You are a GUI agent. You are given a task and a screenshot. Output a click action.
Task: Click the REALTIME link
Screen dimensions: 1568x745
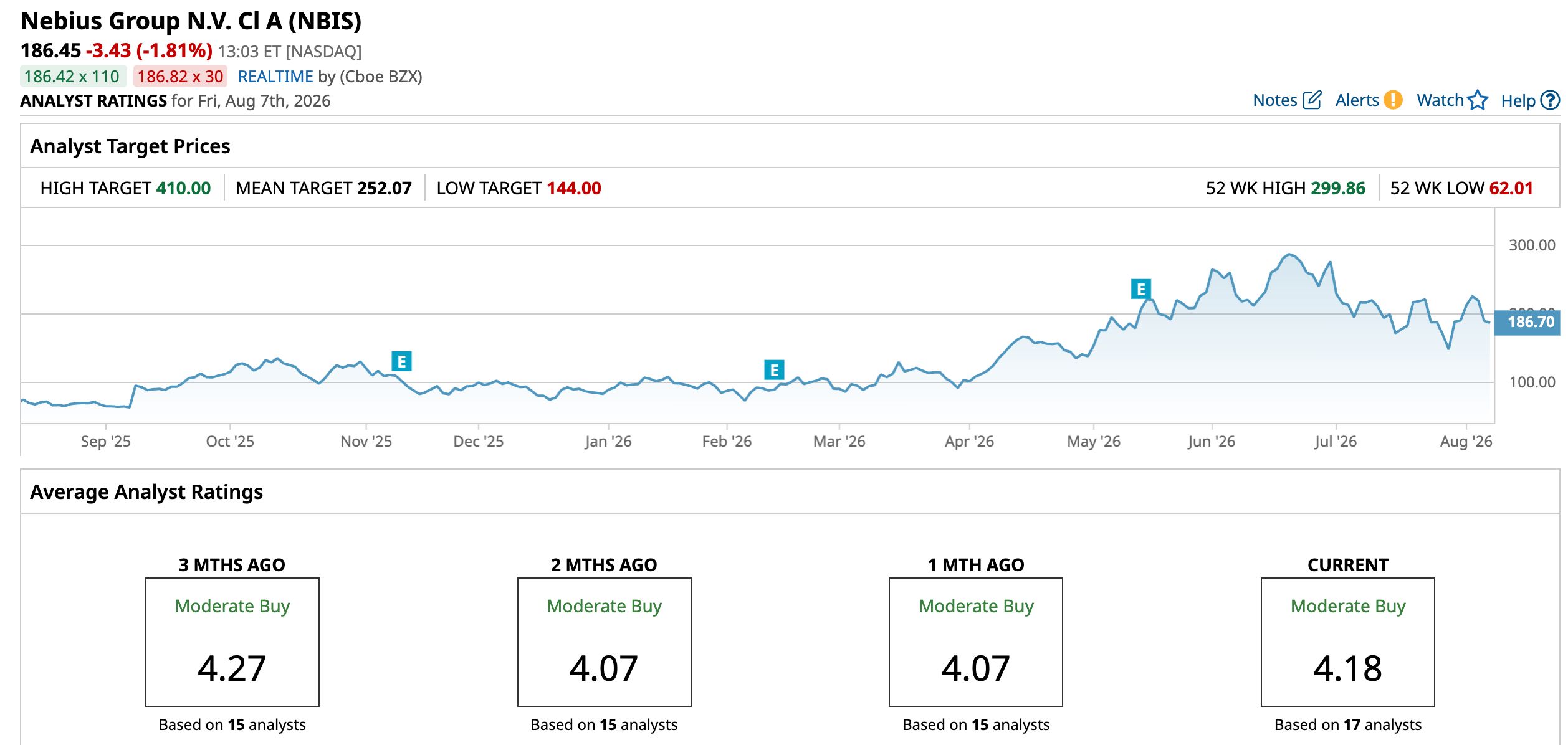coord(275,77)
